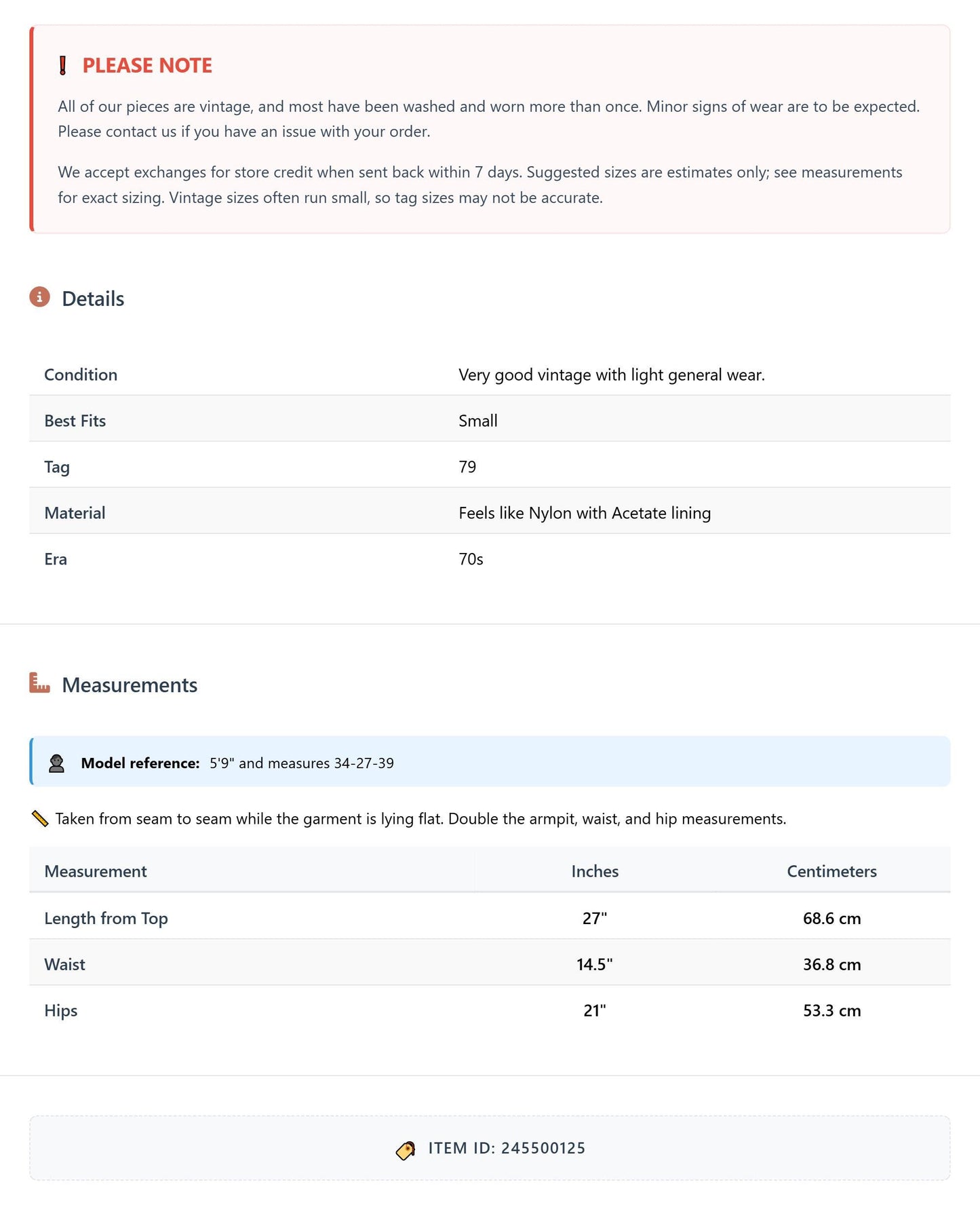The width and height of the screenshot is (980, 1205).
Task: Click the item ID price tag icon
Action: [406, 1150]
